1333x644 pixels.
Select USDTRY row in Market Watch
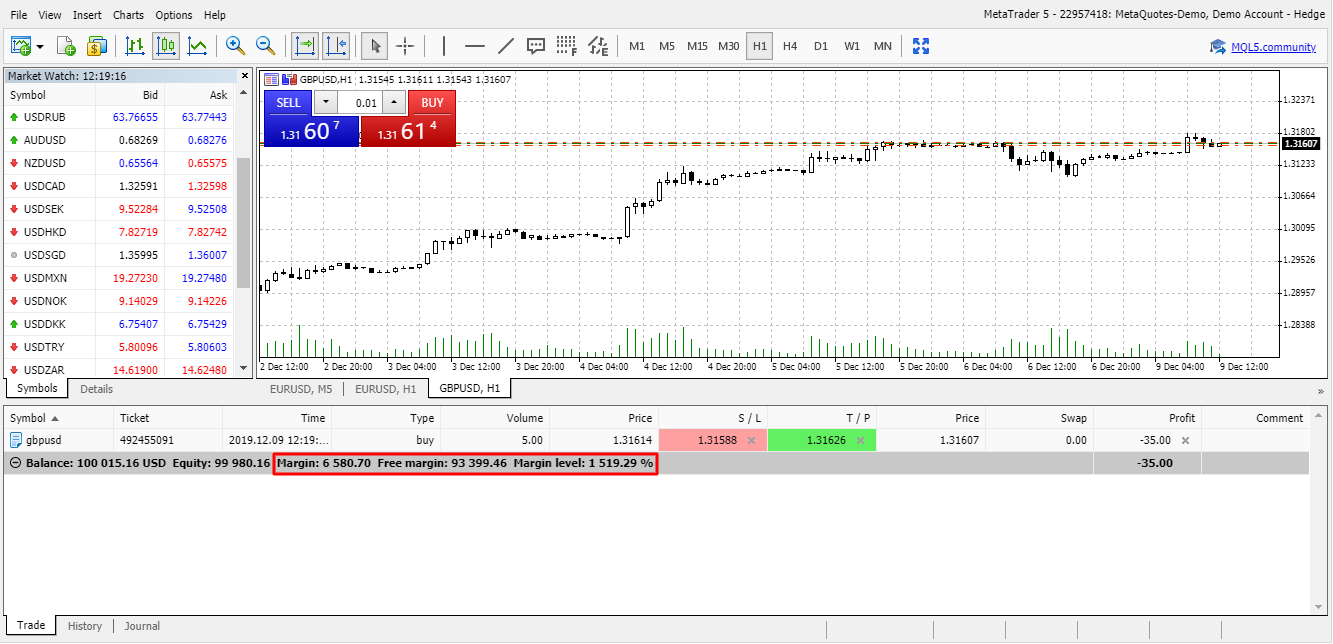click(119, 347)
